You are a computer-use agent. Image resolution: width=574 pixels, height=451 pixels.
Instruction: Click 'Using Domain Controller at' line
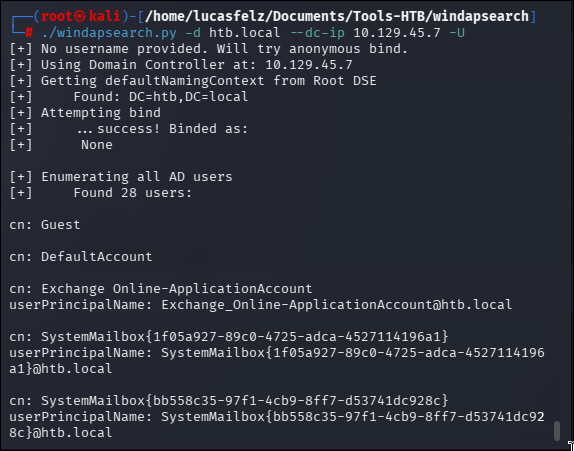pyautogui.click(x=181, y=65)
